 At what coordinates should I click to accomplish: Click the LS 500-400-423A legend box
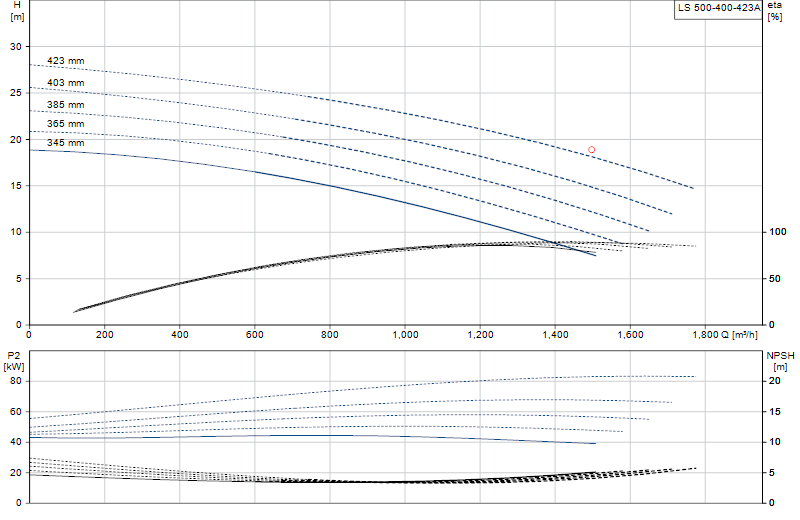click(718, 9)
